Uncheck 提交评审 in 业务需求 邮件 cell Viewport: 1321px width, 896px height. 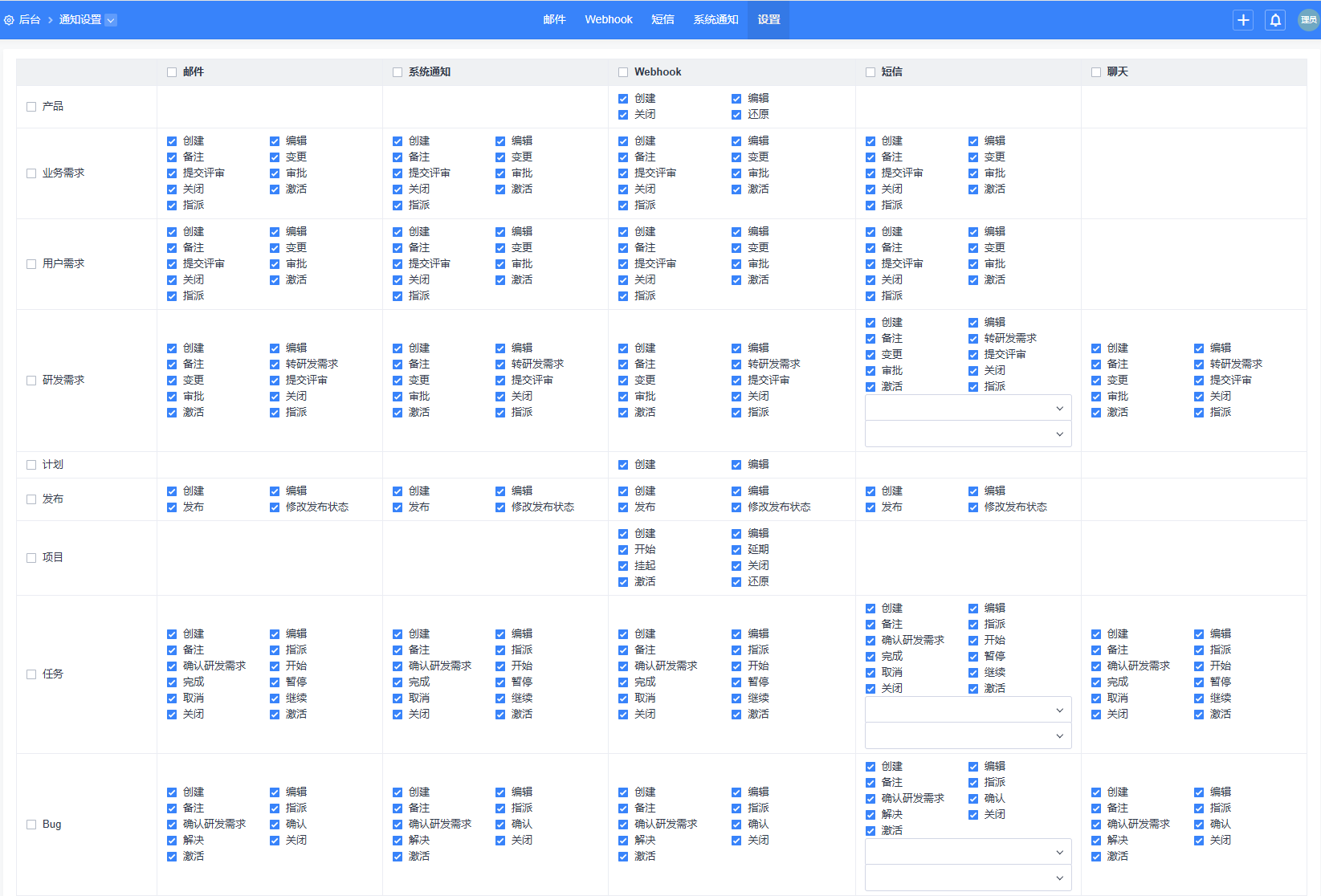pos(172,173)
